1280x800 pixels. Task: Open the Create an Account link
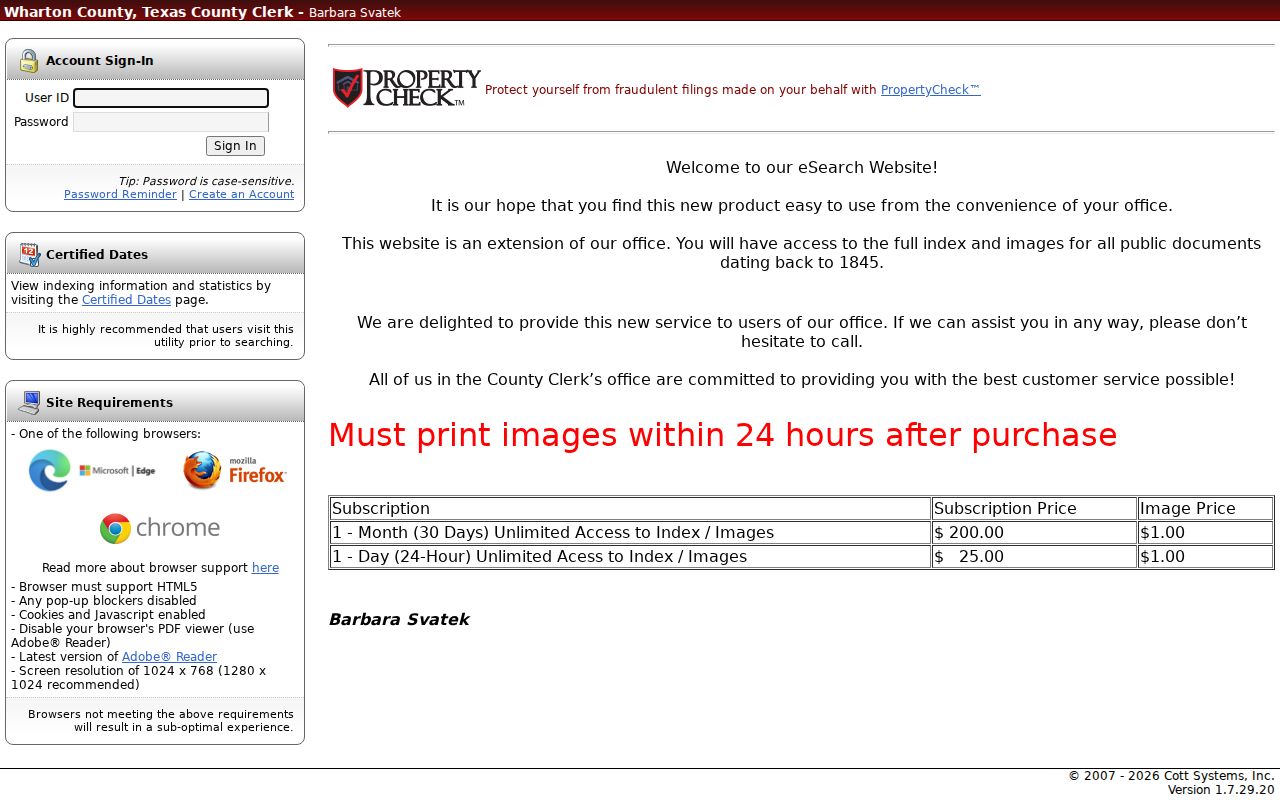[x=241, y=194]
